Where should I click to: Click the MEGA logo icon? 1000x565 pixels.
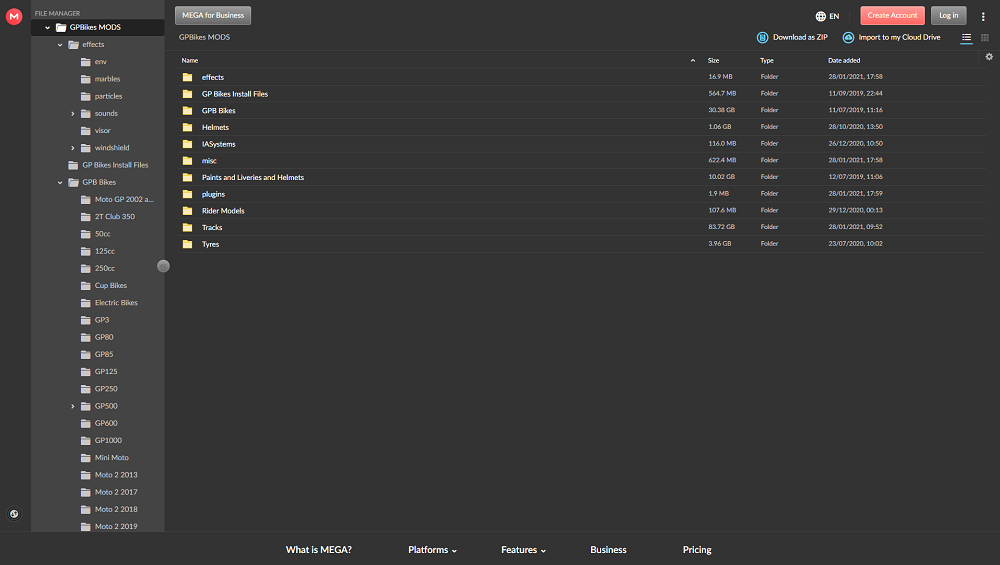pos(14,17)
